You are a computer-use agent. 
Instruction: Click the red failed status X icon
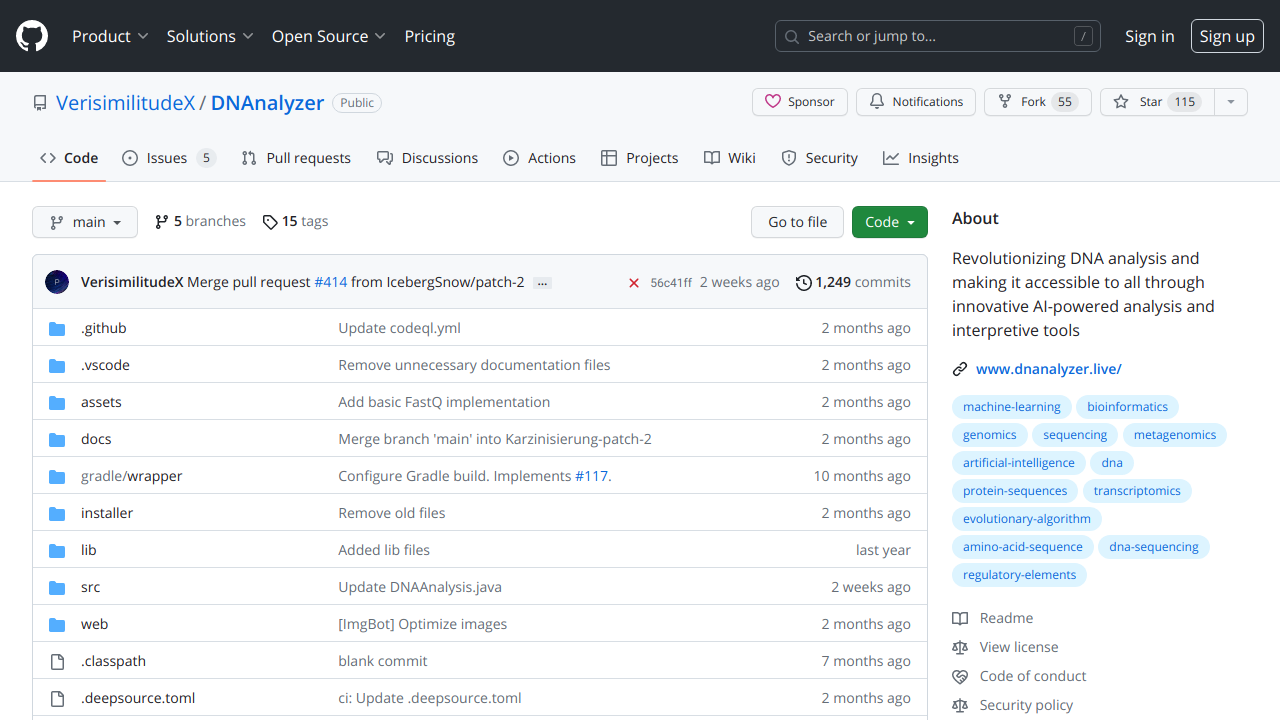[634, 283]
